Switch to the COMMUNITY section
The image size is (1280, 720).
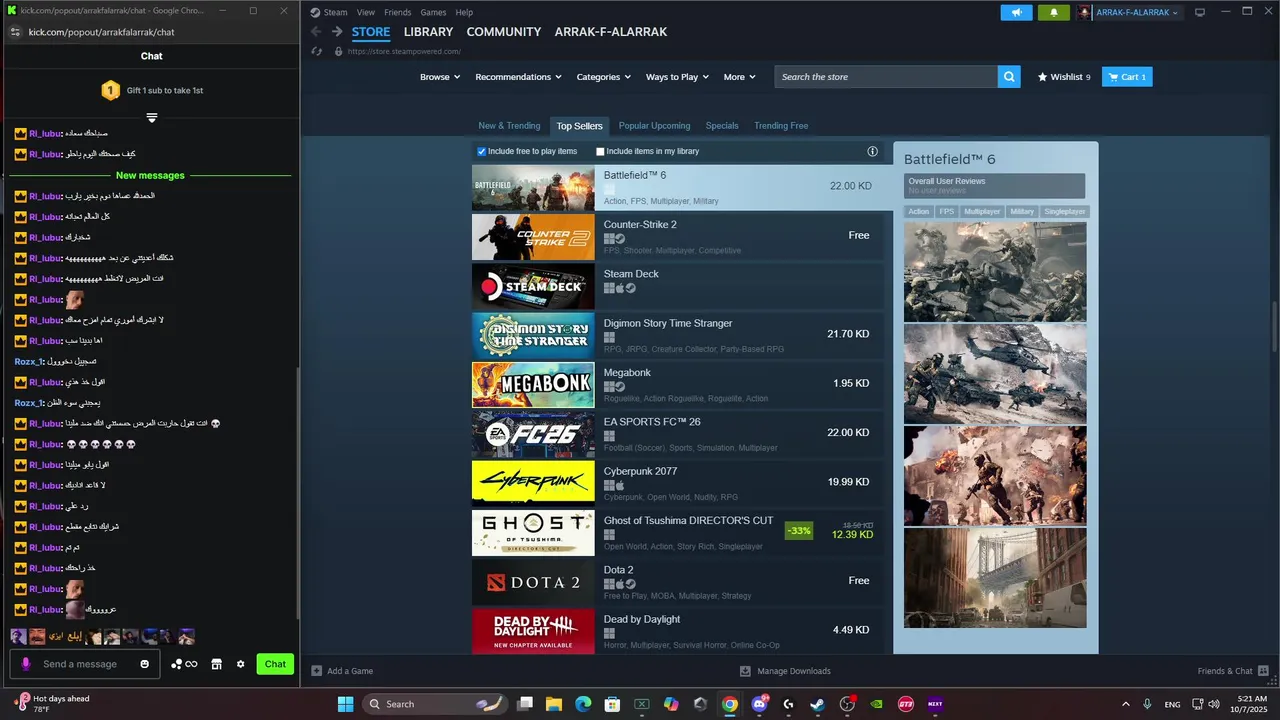click(504, 32)
